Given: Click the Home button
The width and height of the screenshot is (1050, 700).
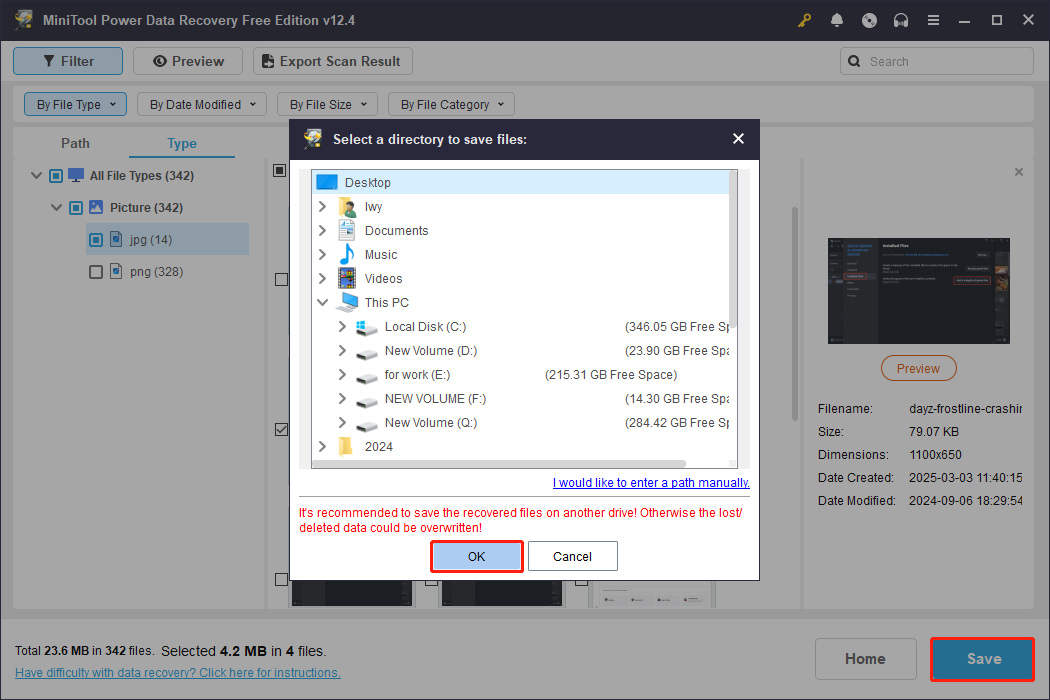Looking at the screenshot, I should click(x=865, y=659).
